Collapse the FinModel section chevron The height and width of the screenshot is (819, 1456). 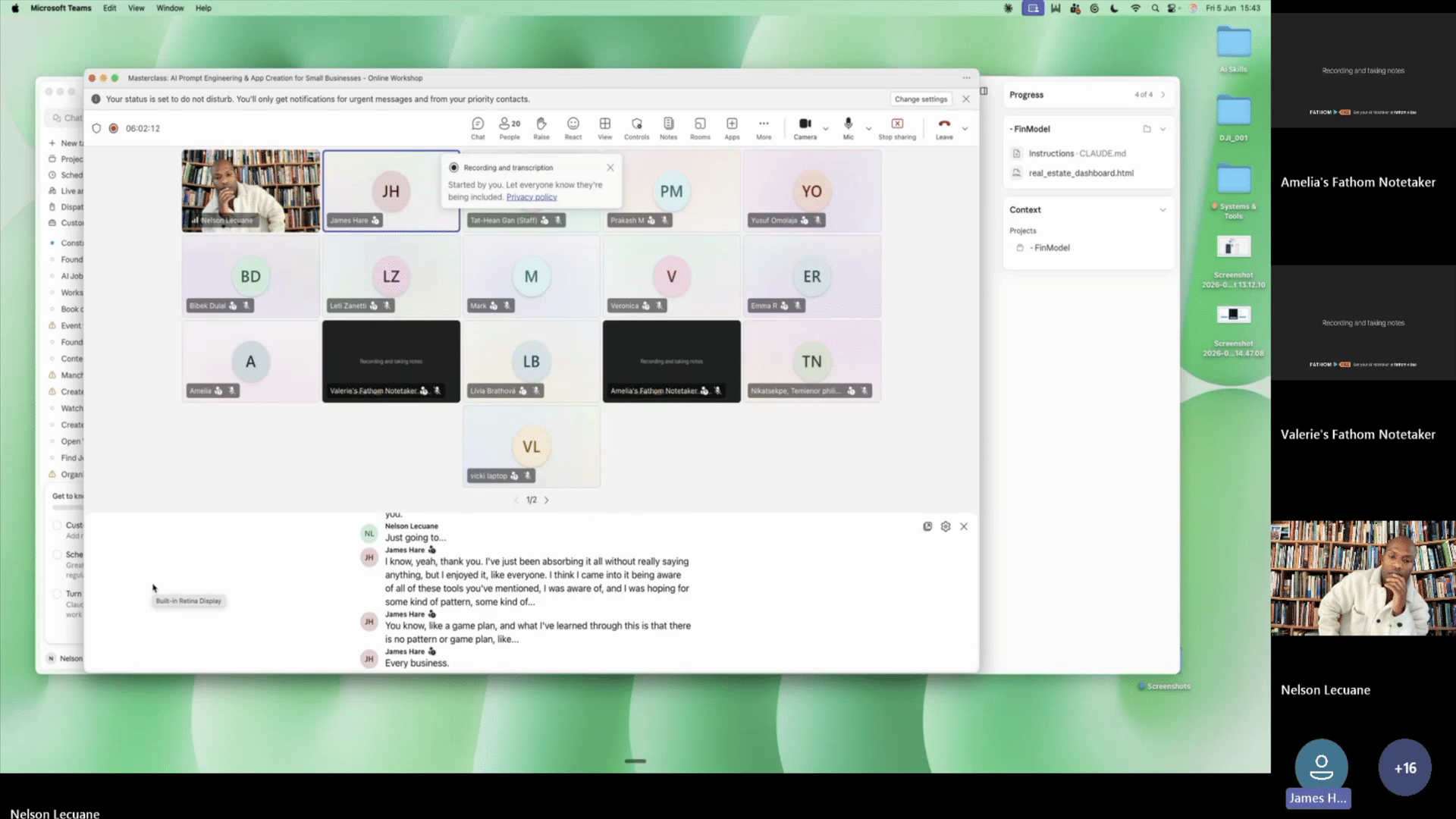(1163, 129)
